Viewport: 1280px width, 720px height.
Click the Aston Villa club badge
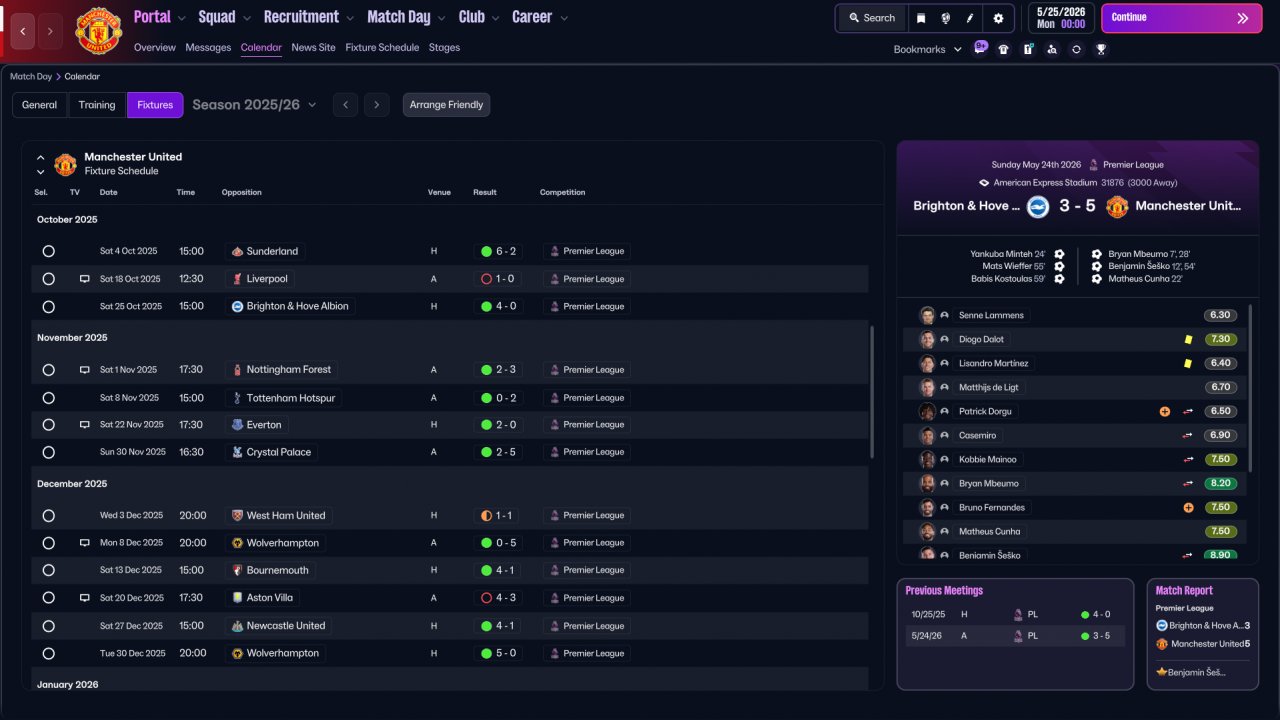[x=237, y=598]
